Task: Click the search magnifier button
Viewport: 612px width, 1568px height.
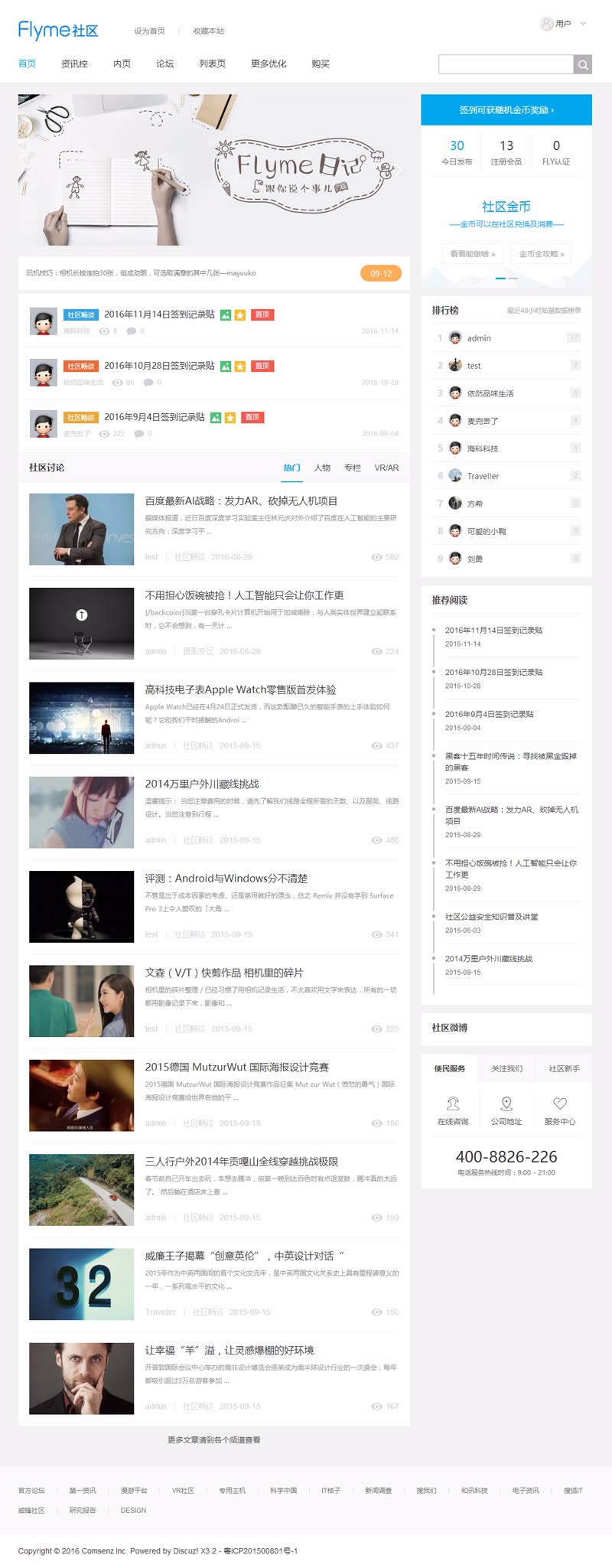Action: 583,64
